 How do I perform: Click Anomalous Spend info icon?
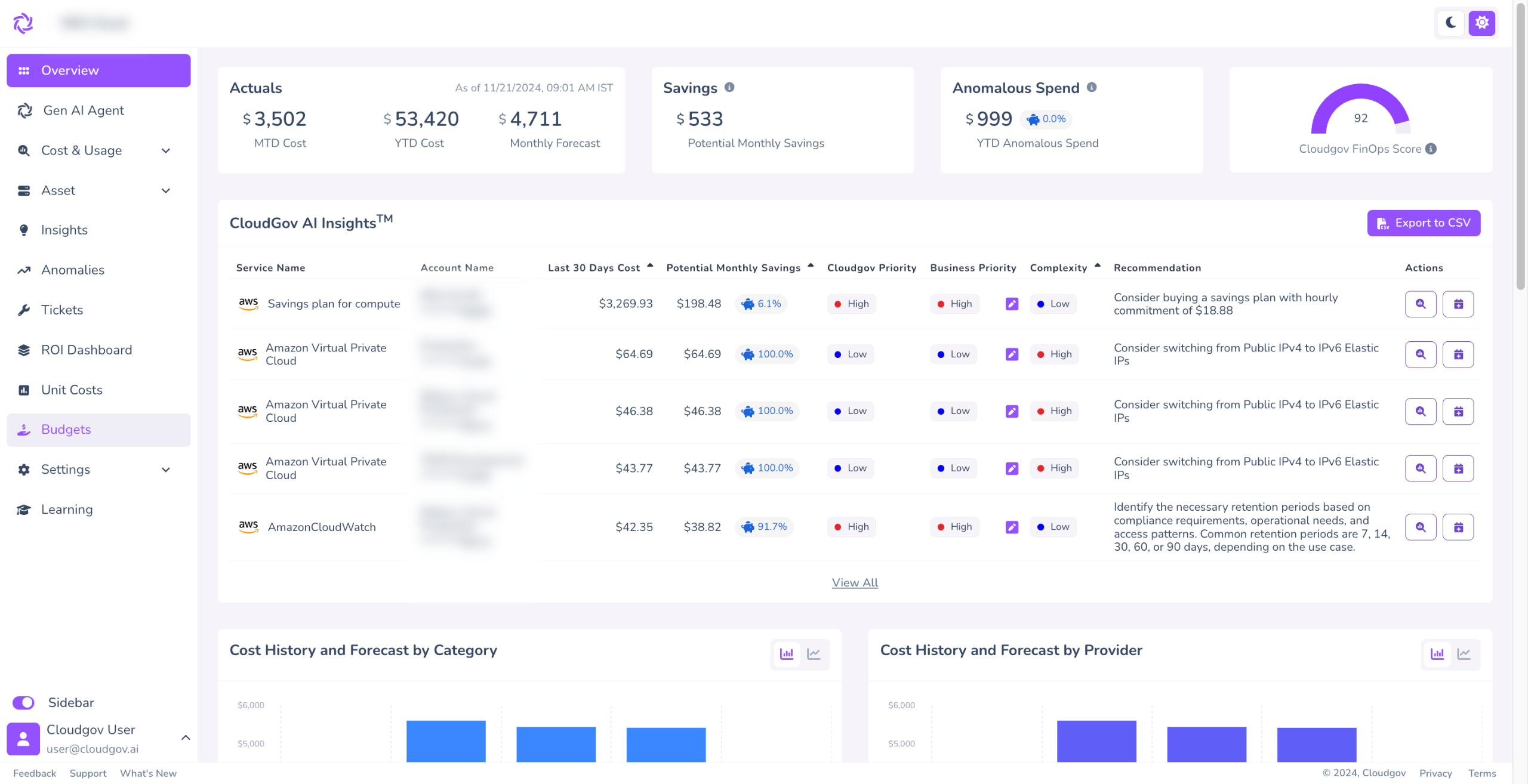[1092, 88]
